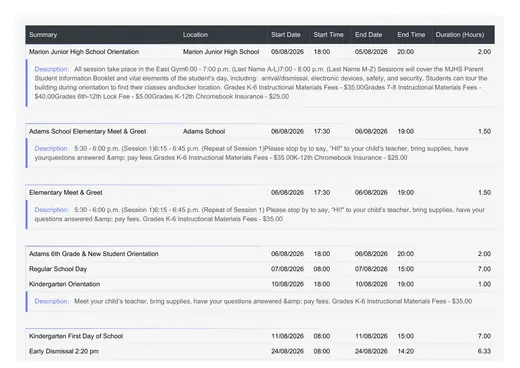This screenshot has height=368, width=520.
Task: Click Early Dismissal start date 24/08/2026
Action: pos(287,351)
